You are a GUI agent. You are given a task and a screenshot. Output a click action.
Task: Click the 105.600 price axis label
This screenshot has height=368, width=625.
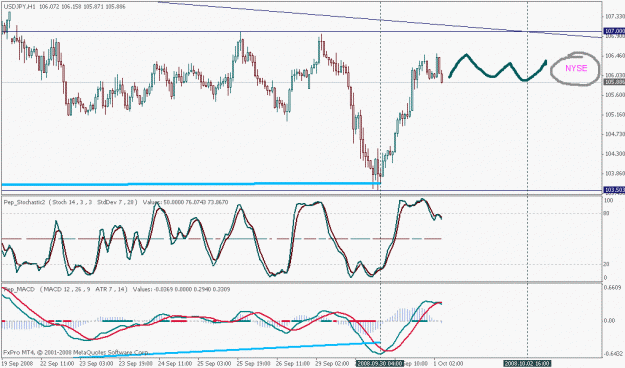[615, 95]
